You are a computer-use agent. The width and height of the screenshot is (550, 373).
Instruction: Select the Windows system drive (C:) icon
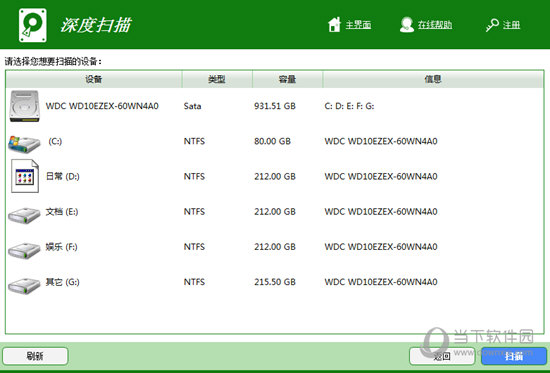coord(24,144)
